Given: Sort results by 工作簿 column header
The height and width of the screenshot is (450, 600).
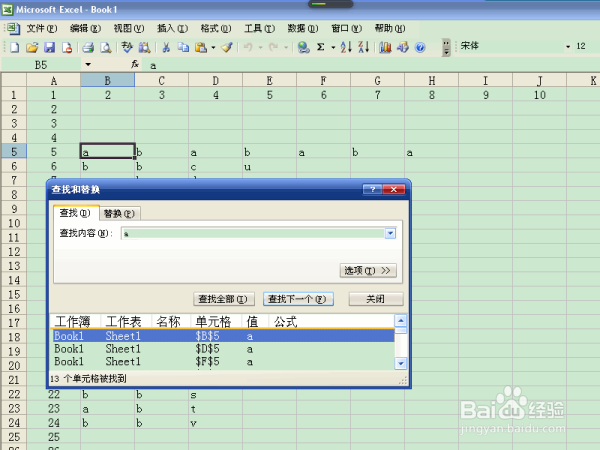Looking at the screenshot, I should (x=75, y=321).
